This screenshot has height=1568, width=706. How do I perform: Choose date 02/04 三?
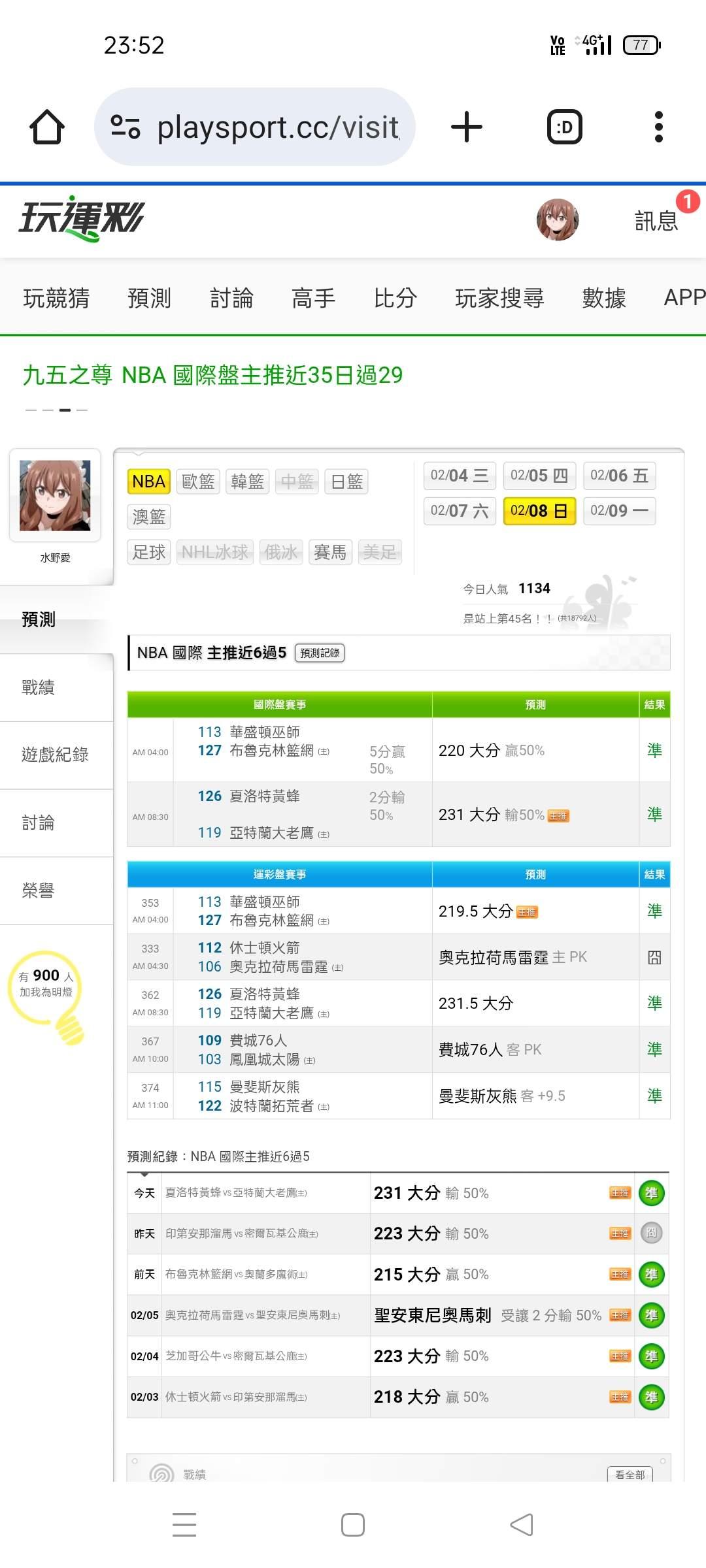pos(460,476)
